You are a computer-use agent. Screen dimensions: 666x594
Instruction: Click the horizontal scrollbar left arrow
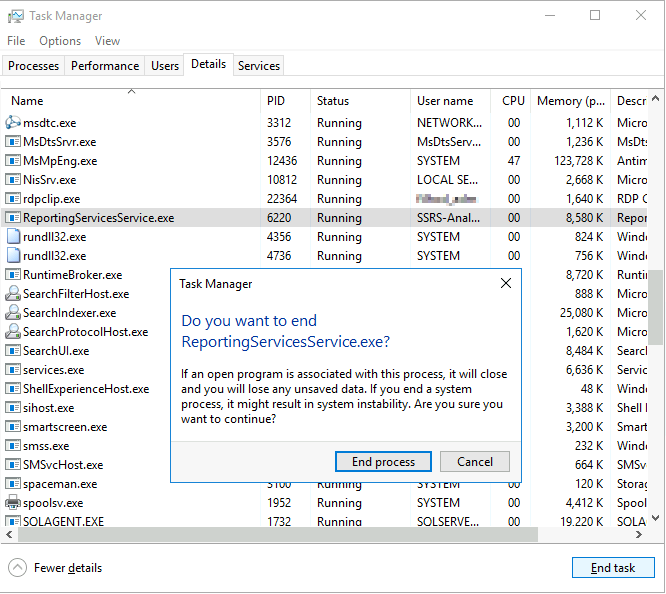click(9, 535)
